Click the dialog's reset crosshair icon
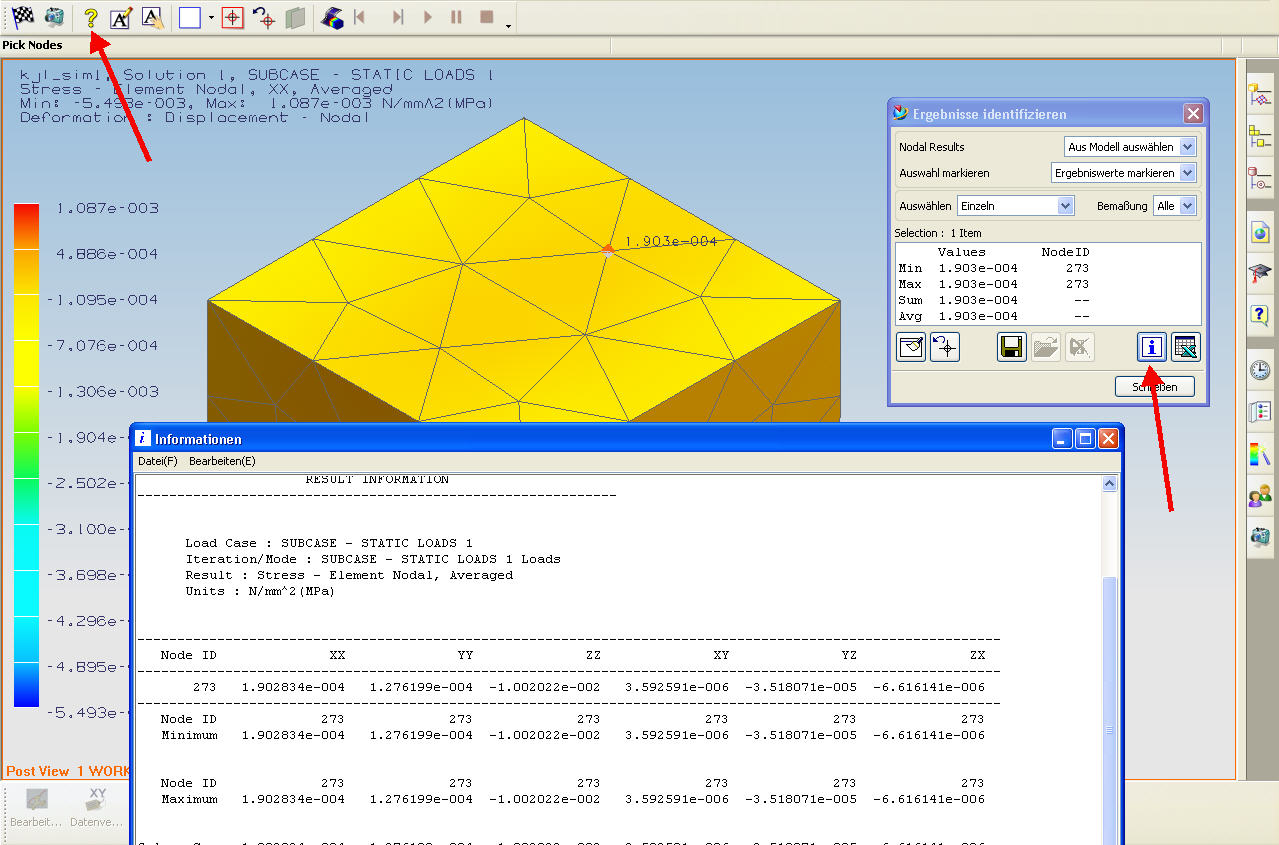1279x845 pixels. [945, 347]
